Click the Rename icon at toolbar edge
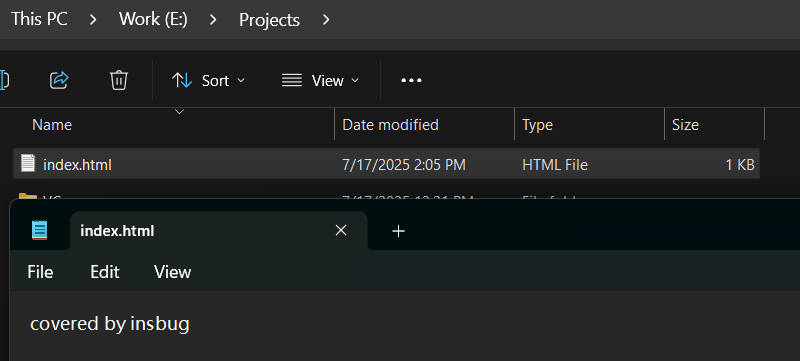This screenshot has height=361, width=800. pyautogui.click(x=4, y=80)
